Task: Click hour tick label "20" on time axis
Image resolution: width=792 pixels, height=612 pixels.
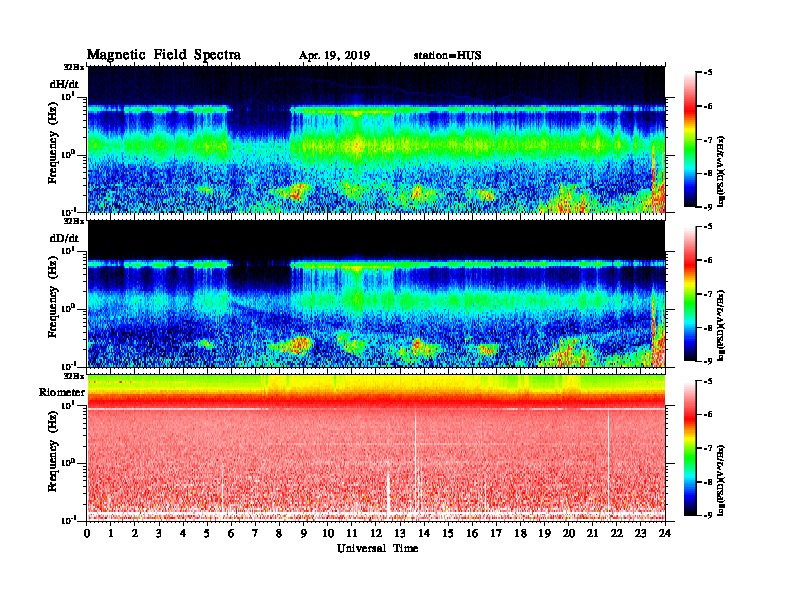Action: point(569,533)
